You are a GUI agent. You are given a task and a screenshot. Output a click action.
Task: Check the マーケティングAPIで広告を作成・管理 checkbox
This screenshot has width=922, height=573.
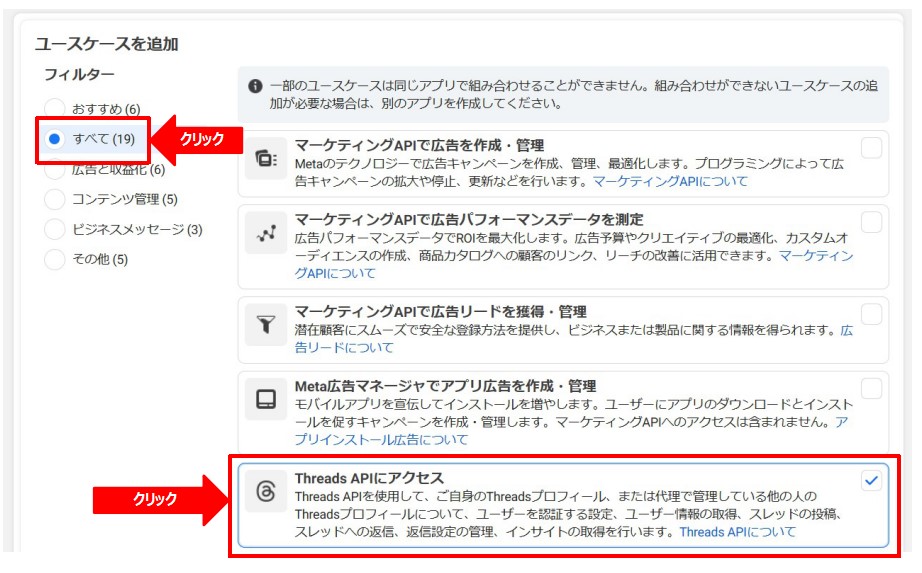click(871, 148)
